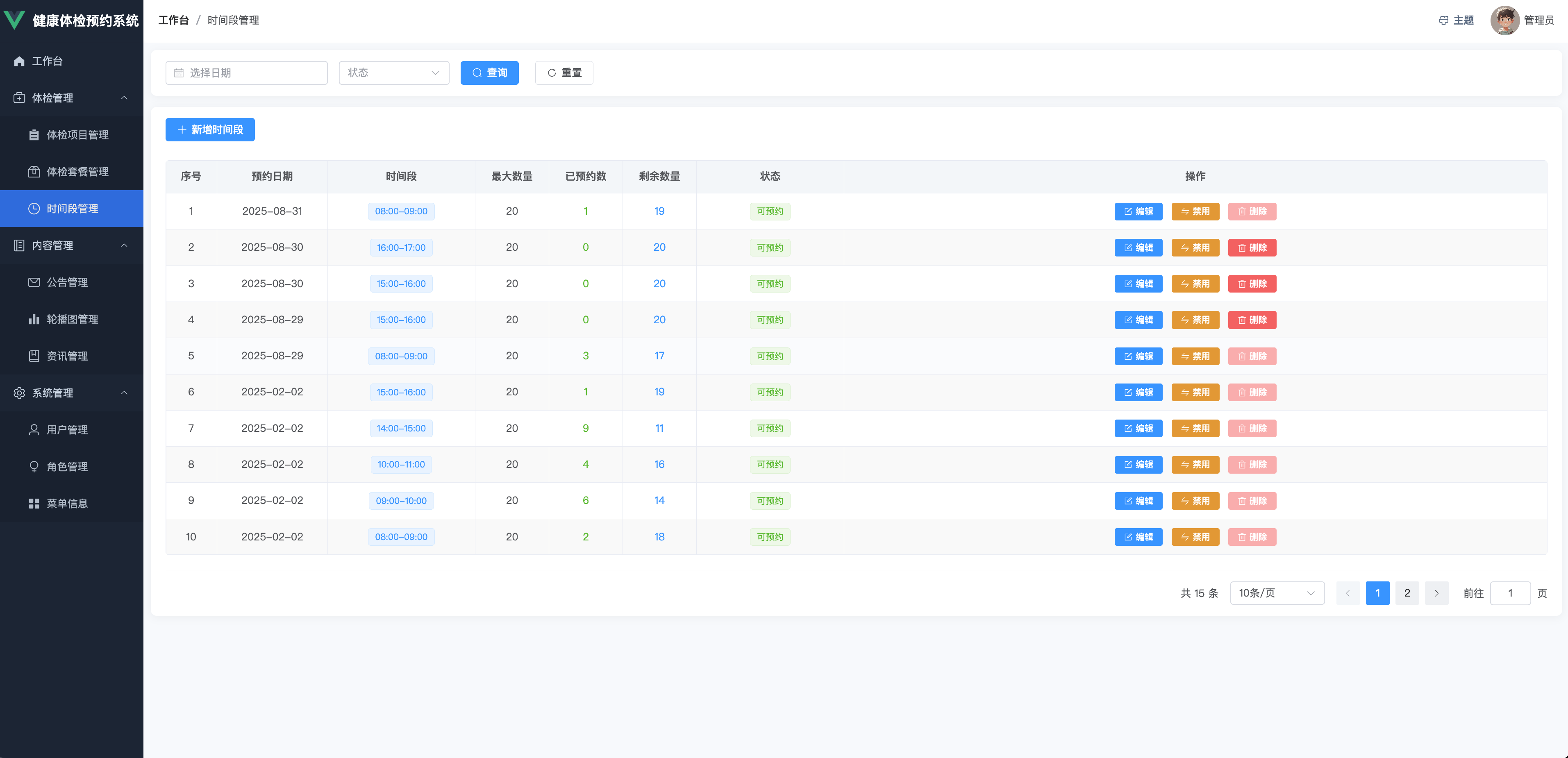Open 轮播图管理 bar chart icon item
This screenshot has width=1568, height=758.
click(x=34, y=319)
